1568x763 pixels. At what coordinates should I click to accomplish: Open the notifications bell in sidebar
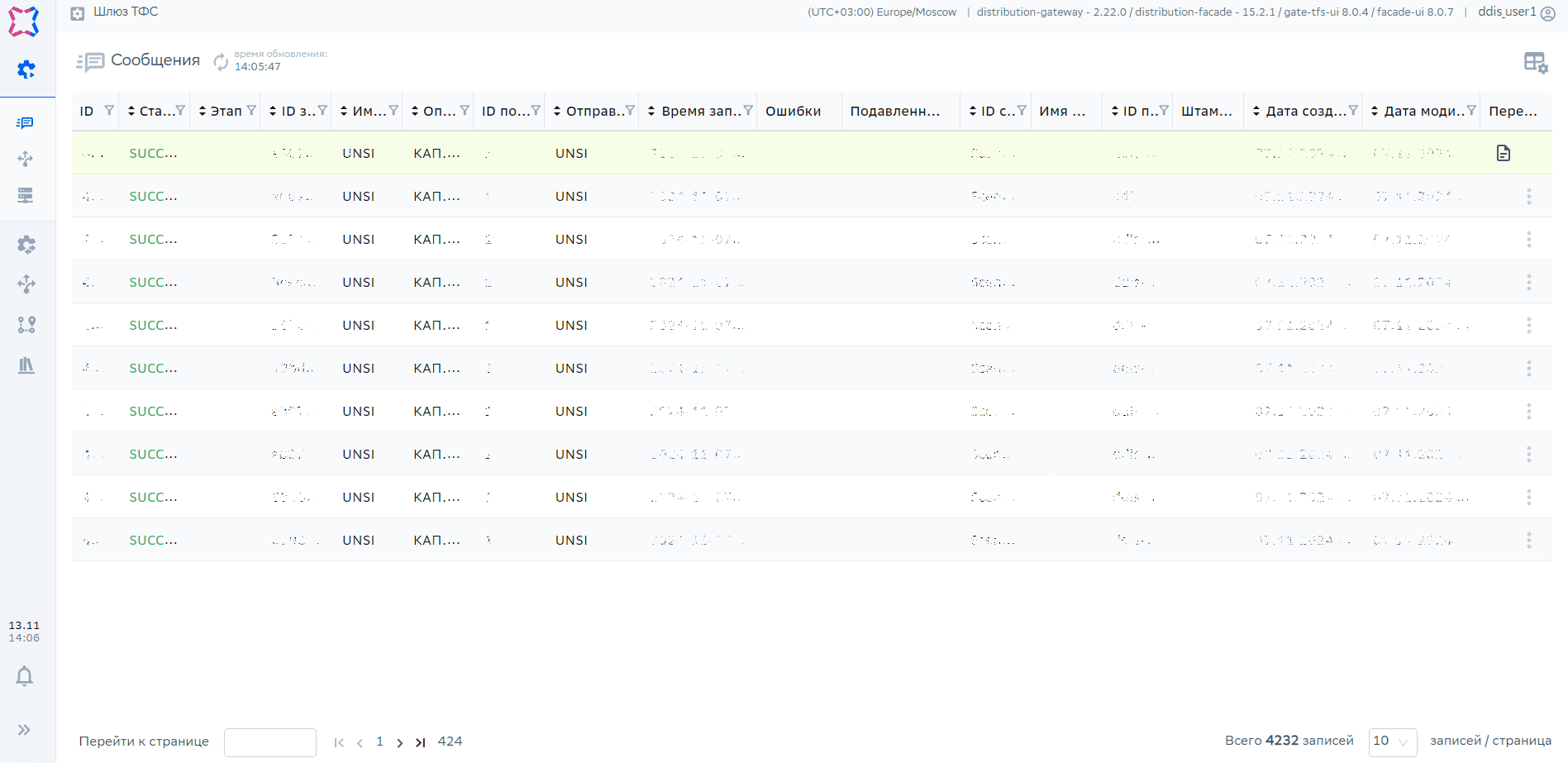click(x=25, y=676)
